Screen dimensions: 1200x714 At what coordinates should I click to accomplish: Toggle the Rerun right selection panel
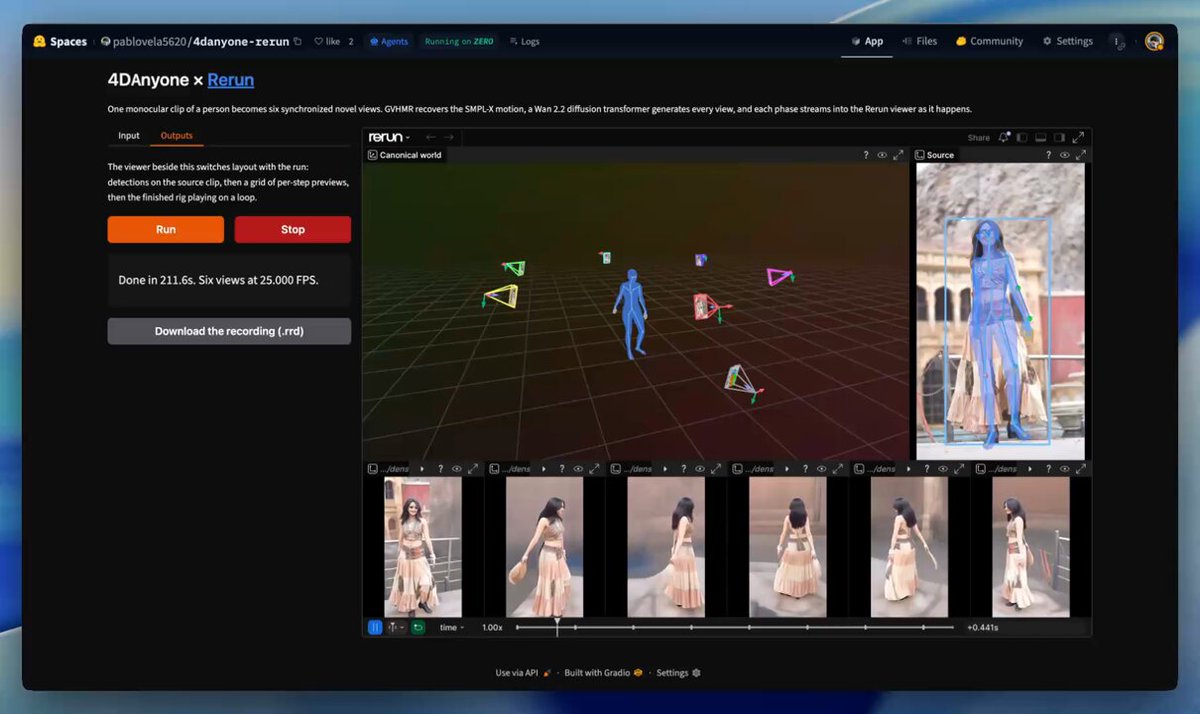(1059, 138)
